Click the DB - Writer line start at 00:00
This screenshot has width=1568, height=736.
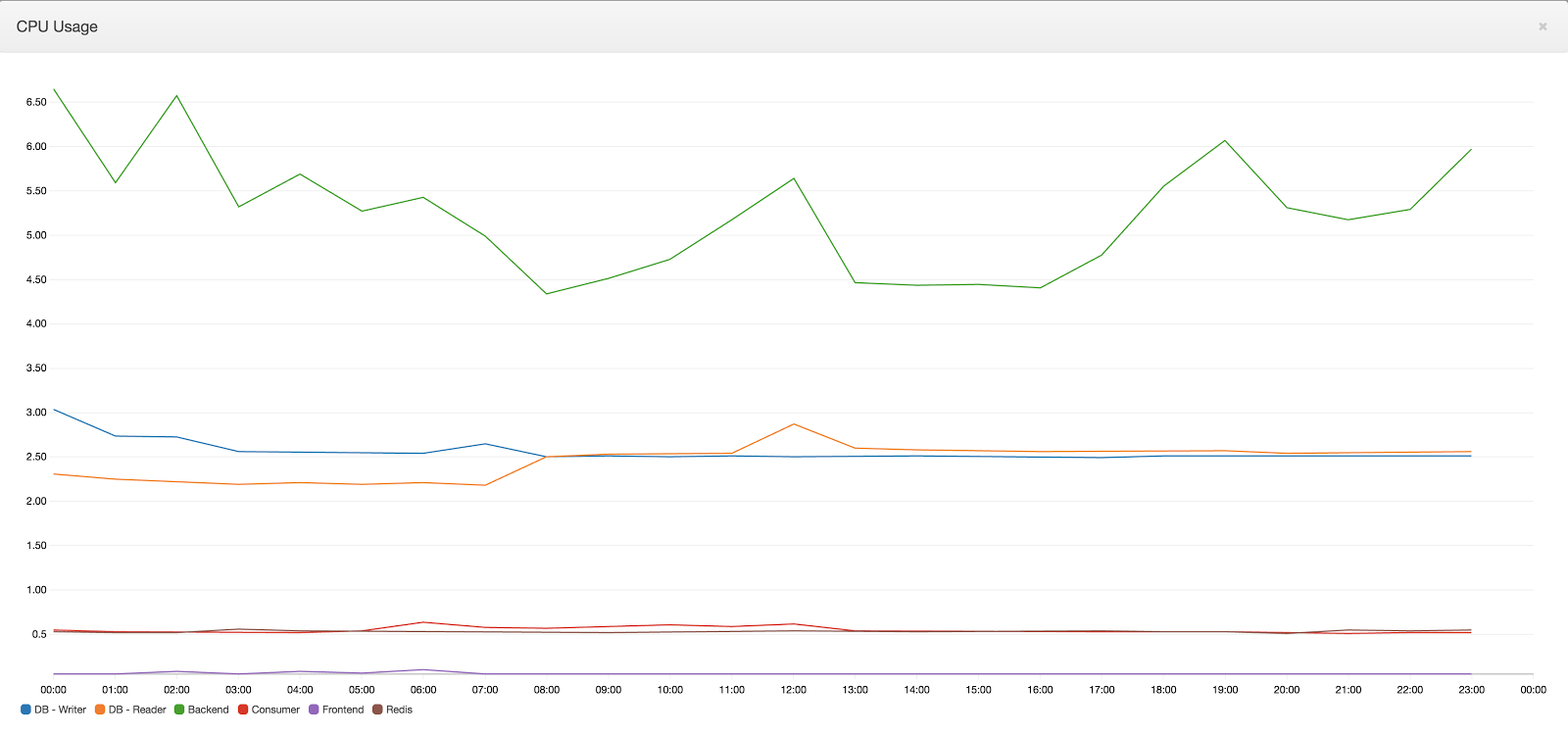54,410
